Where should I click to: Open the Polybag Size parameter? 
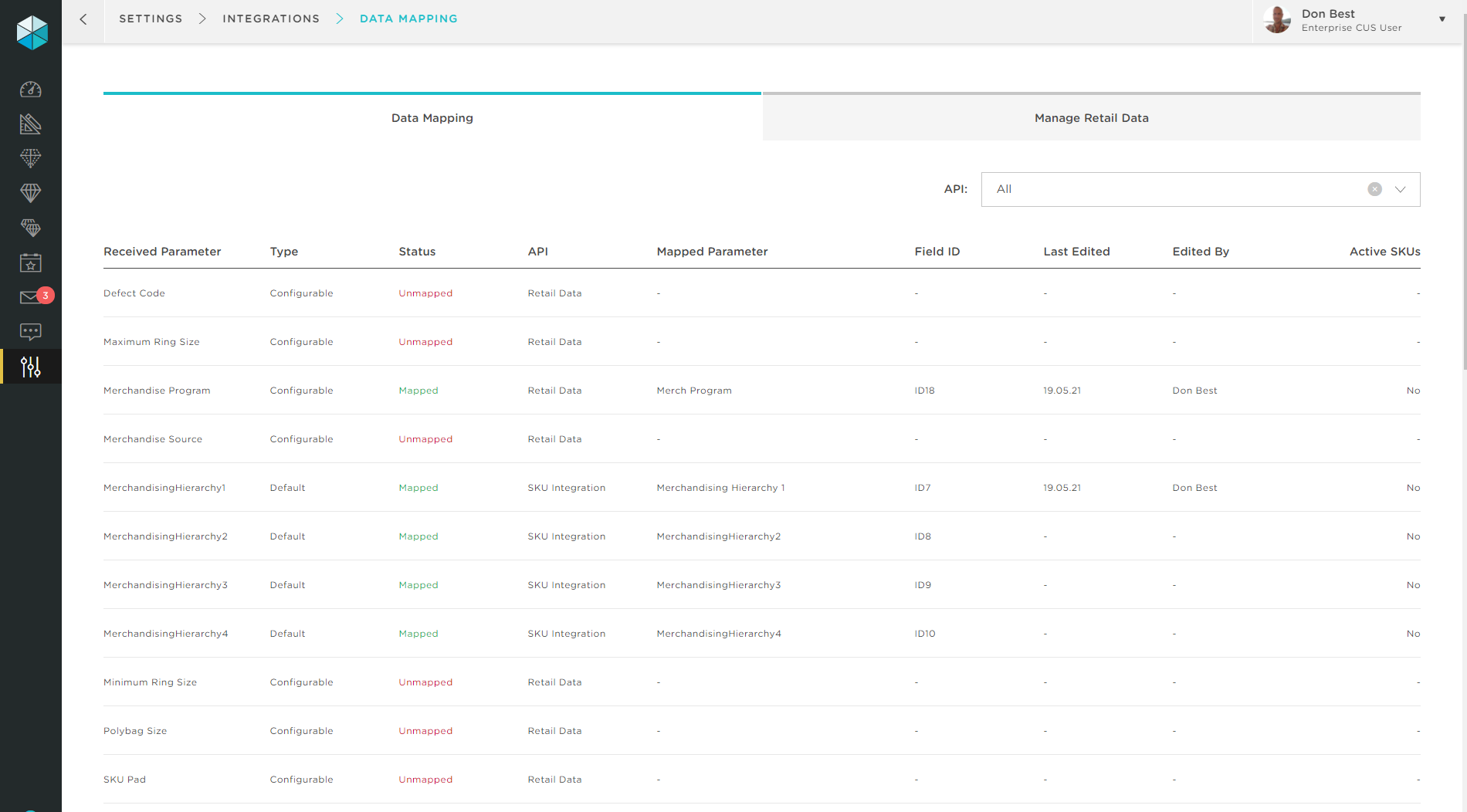click(135, 731)
